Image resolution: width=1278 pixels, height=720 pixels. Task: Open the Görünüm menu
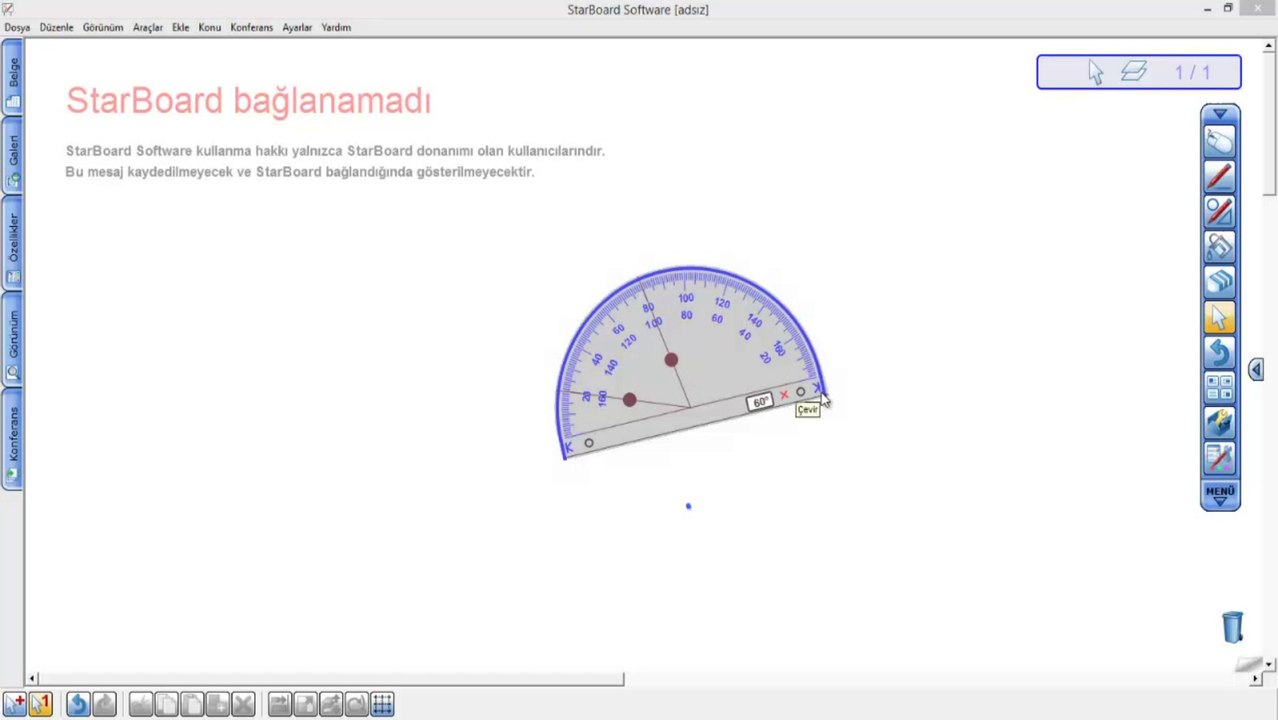coord(103,27)
